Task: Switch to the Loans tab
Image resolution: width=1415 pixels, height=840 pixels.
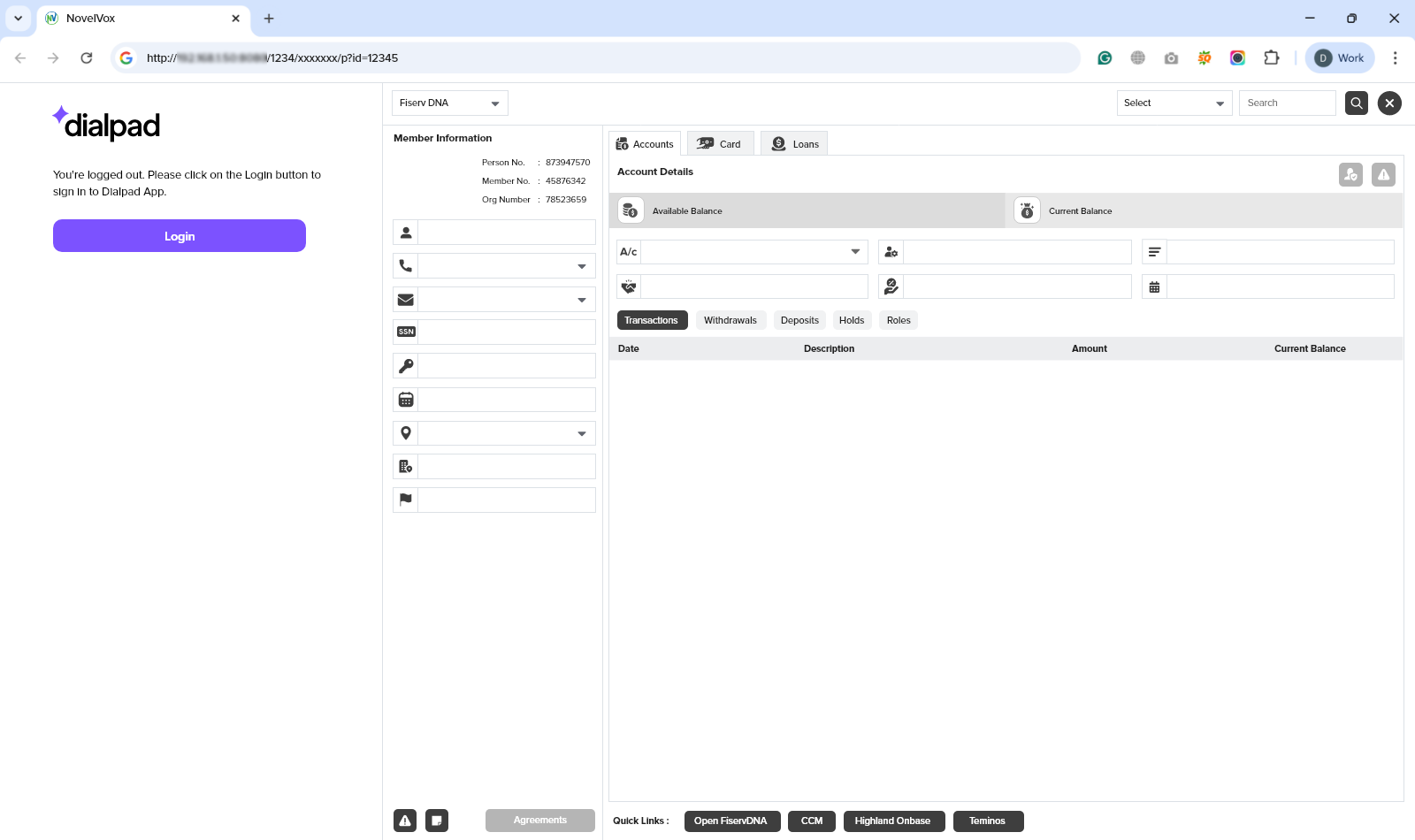Action: (x=794, y=144)
